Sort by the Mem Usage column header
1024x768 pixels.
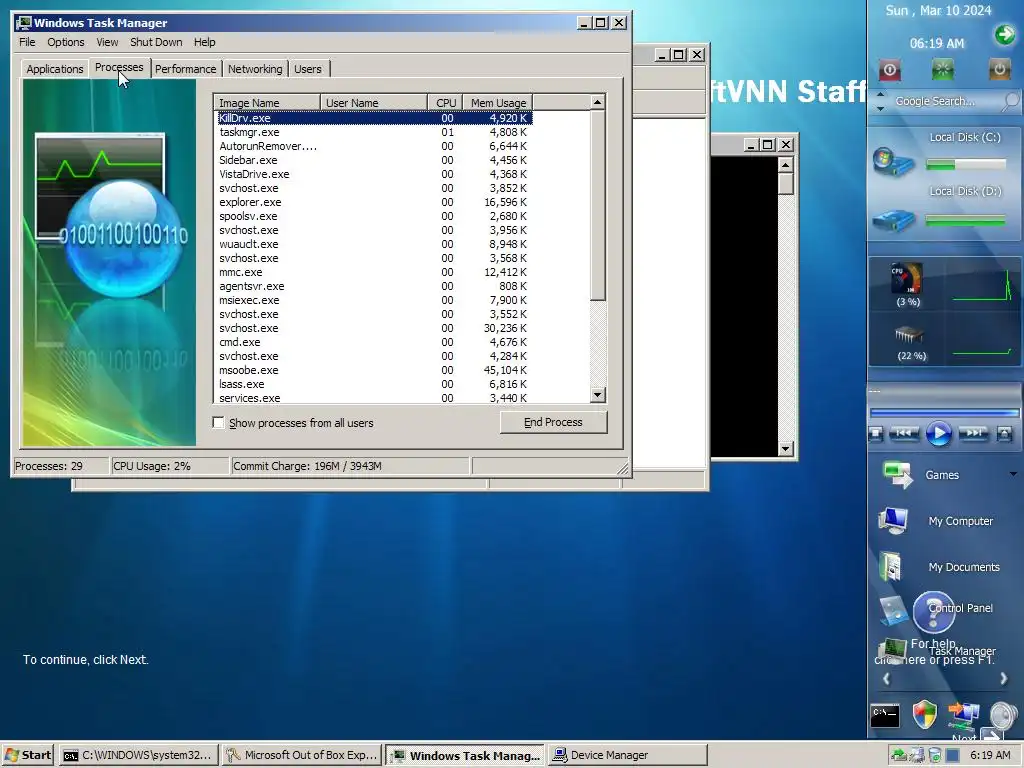498,103
